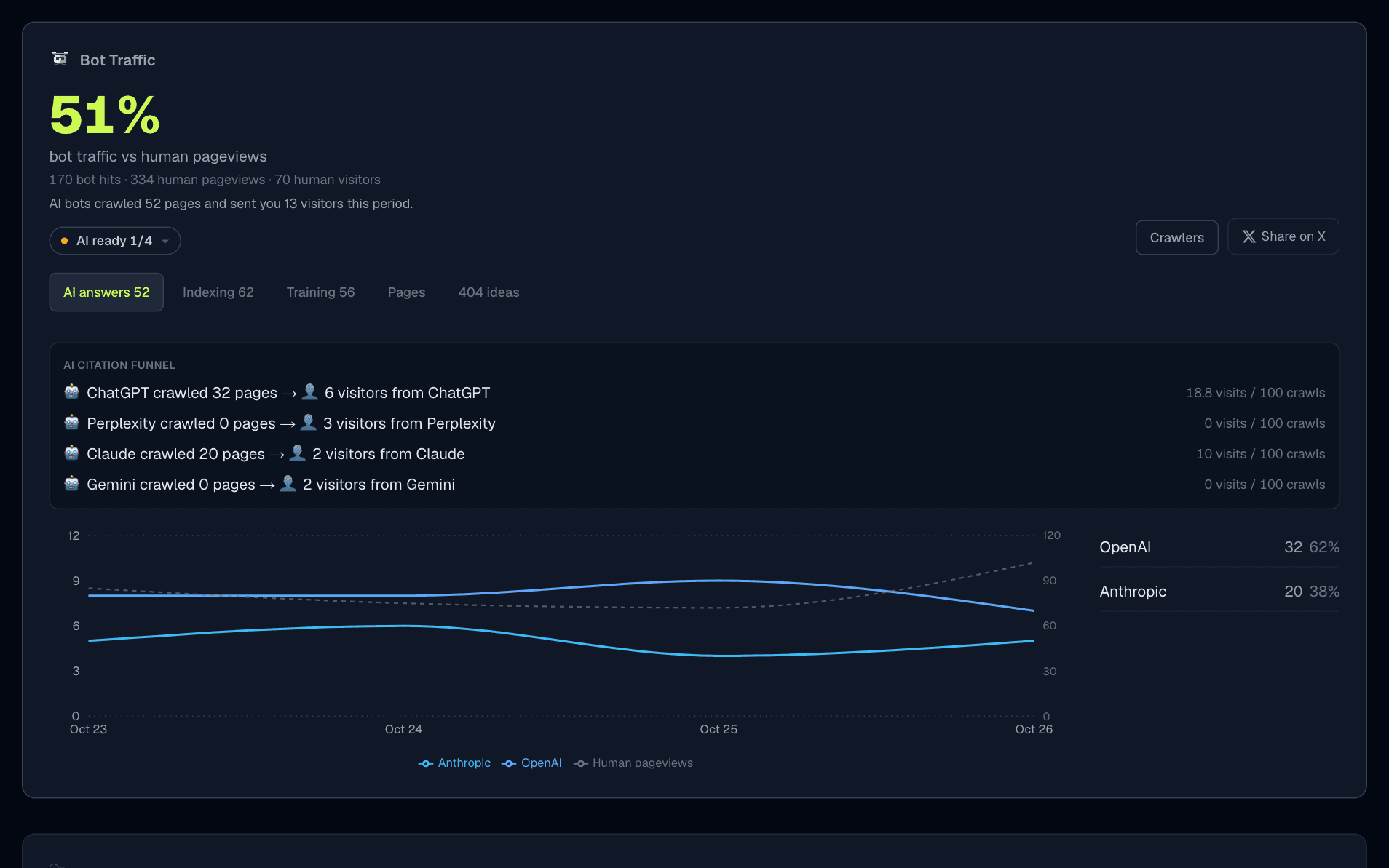The height and width of the screenshot is (868, 1389).
Task: Click the Oct 23 axis label
Action: coord(88,729)
